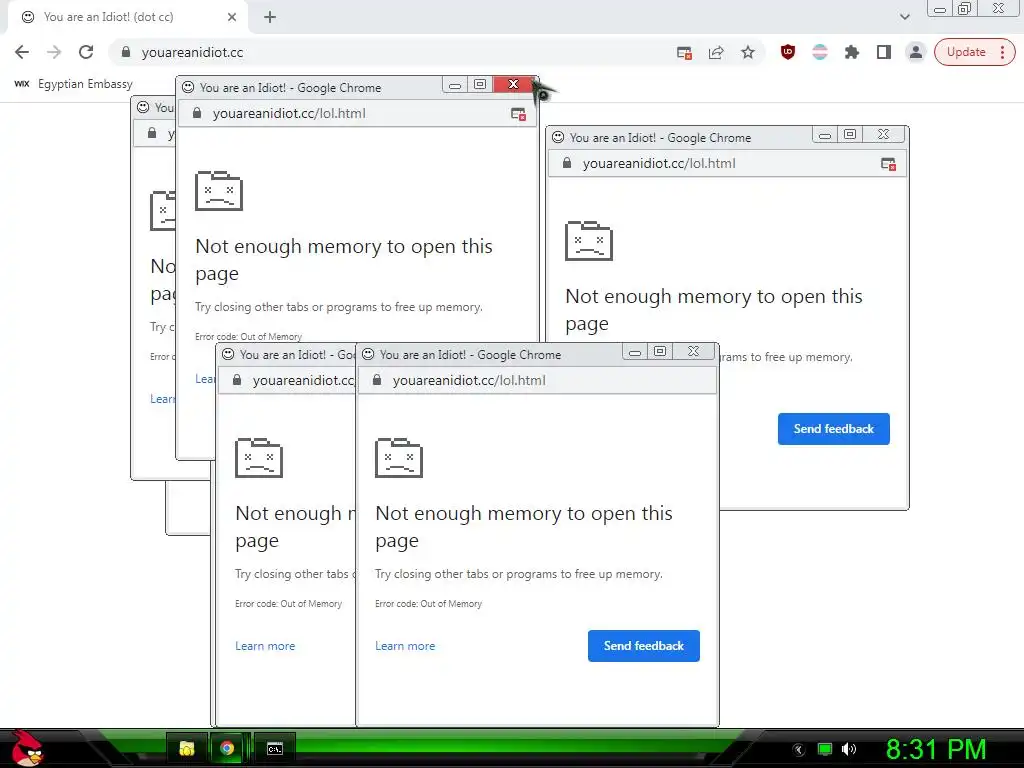Click the lock icon in bottom-left popup
The width and height of the screenshot is (1024, 768).
coord(237,380)
